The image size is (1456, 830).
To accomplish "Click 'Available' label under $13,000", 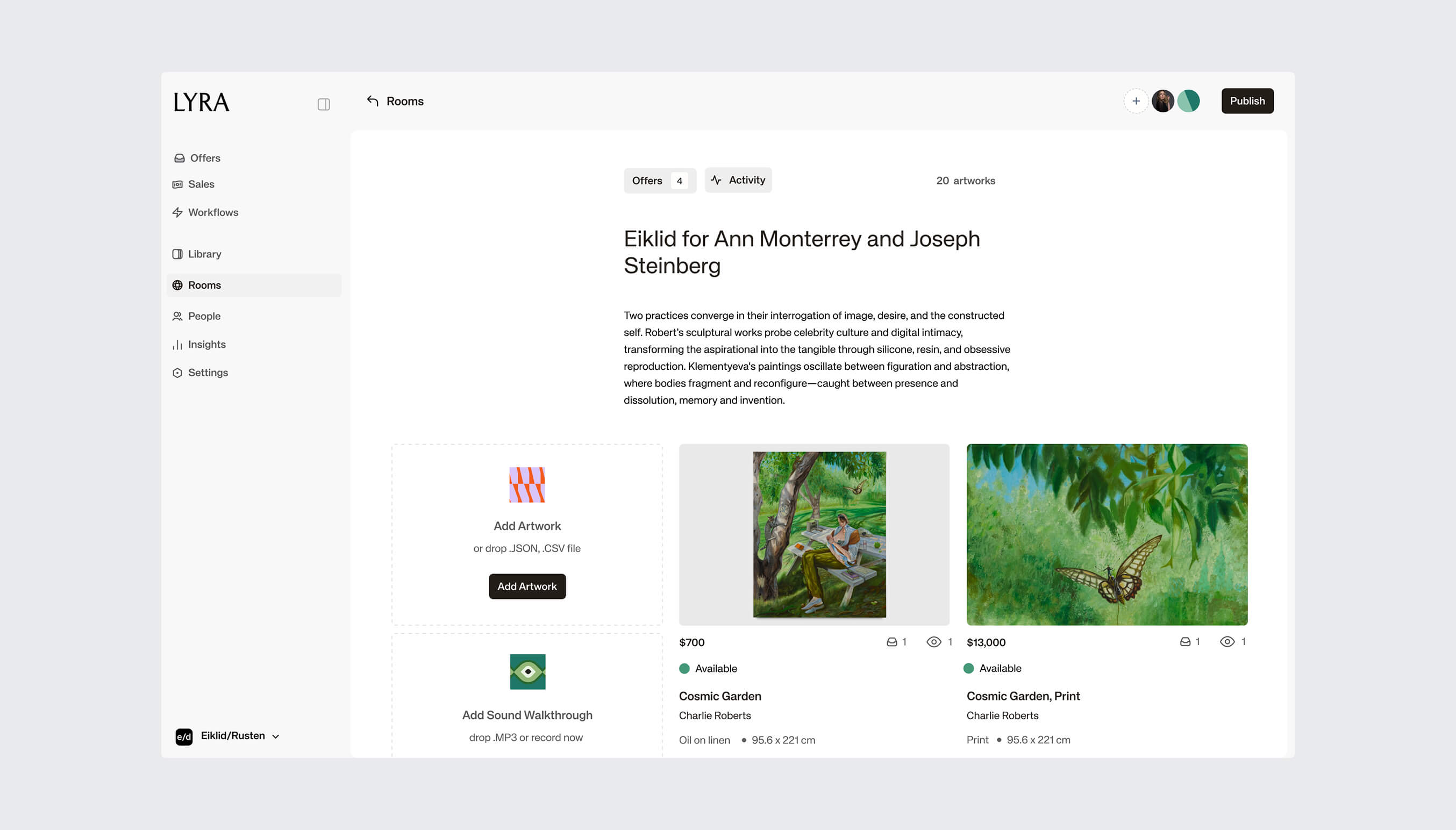I will pyautogui.click(x=1000, y=668).
